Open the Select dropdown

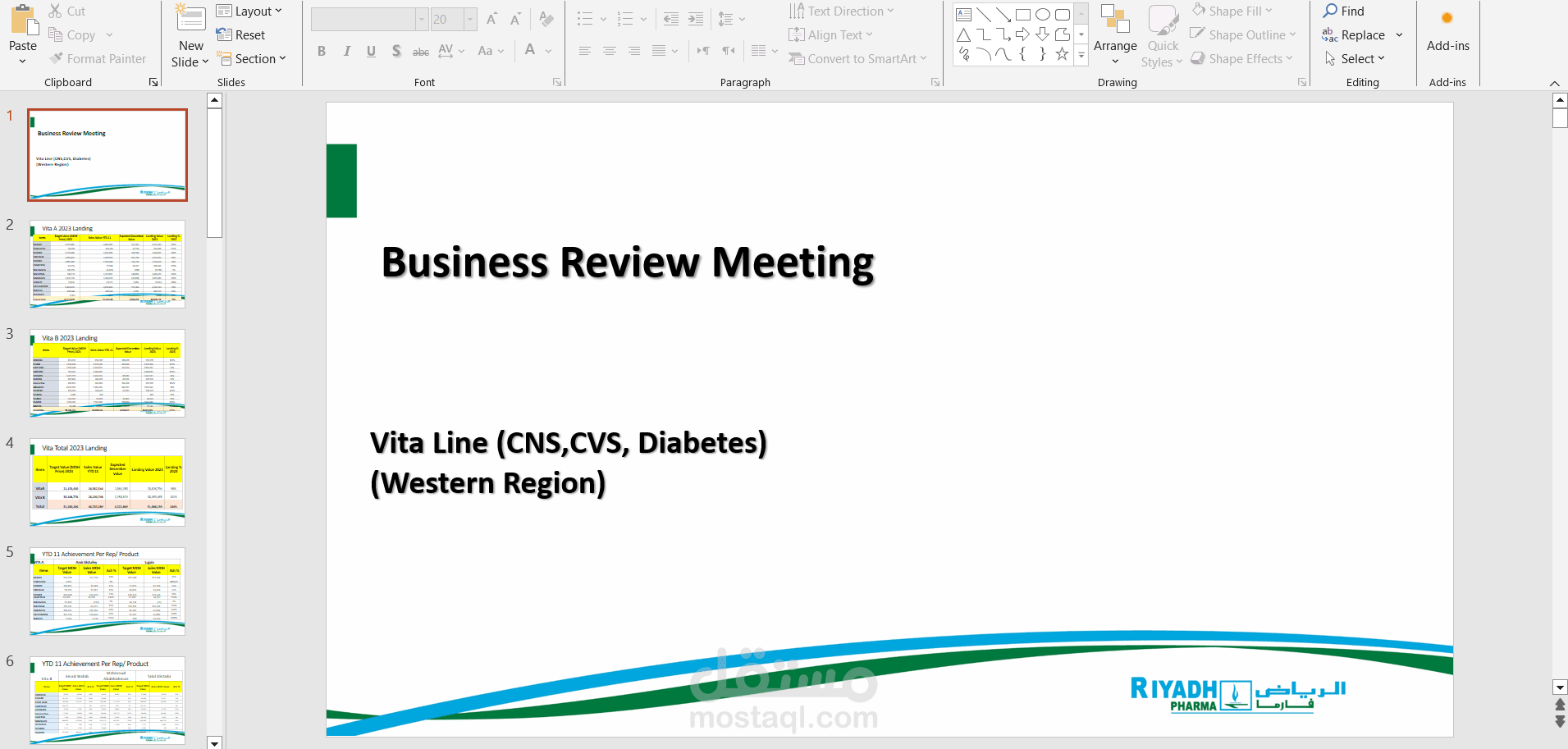coord(1355,59)
